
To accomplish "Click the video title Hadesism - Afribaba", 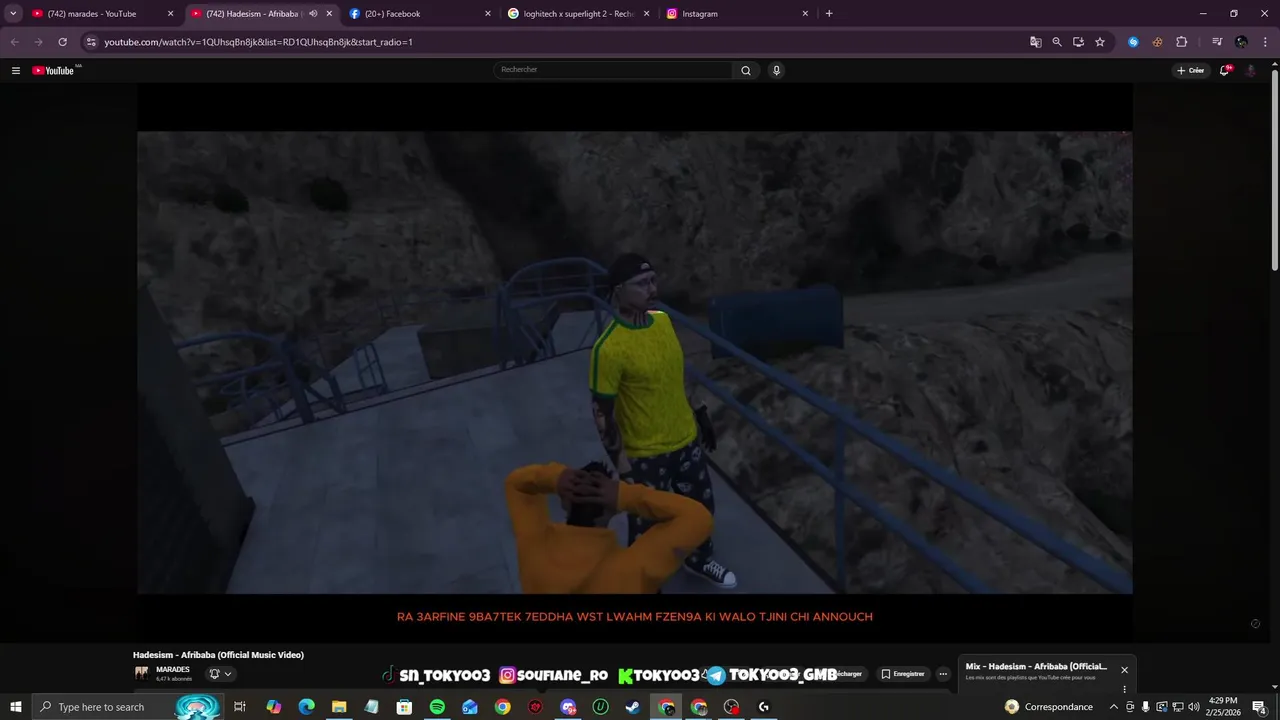I will pyautogui.click(x=218, y=655).
